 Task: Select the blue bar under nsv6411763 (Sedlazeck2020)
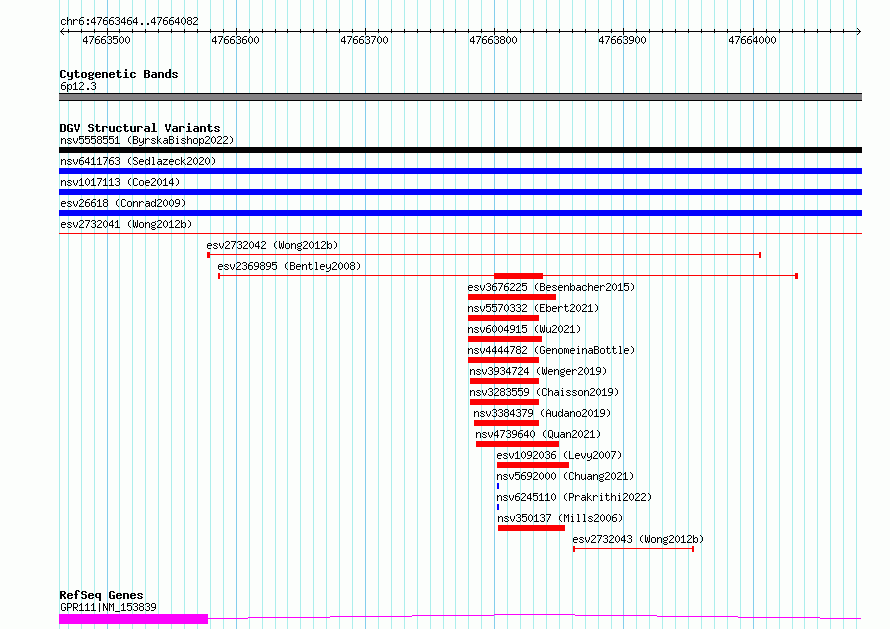point(460,171)
